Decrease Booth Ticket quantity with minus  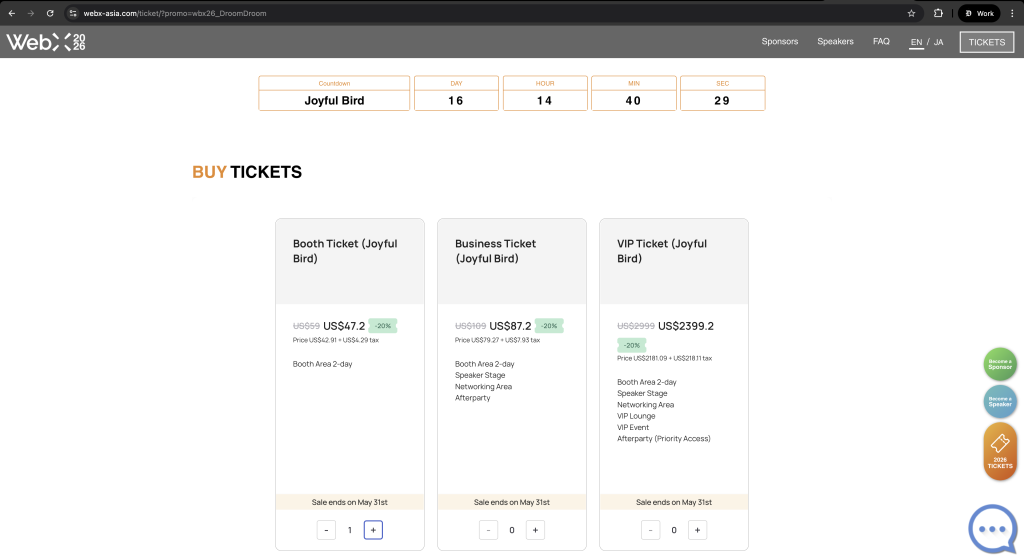coord(326,530)
